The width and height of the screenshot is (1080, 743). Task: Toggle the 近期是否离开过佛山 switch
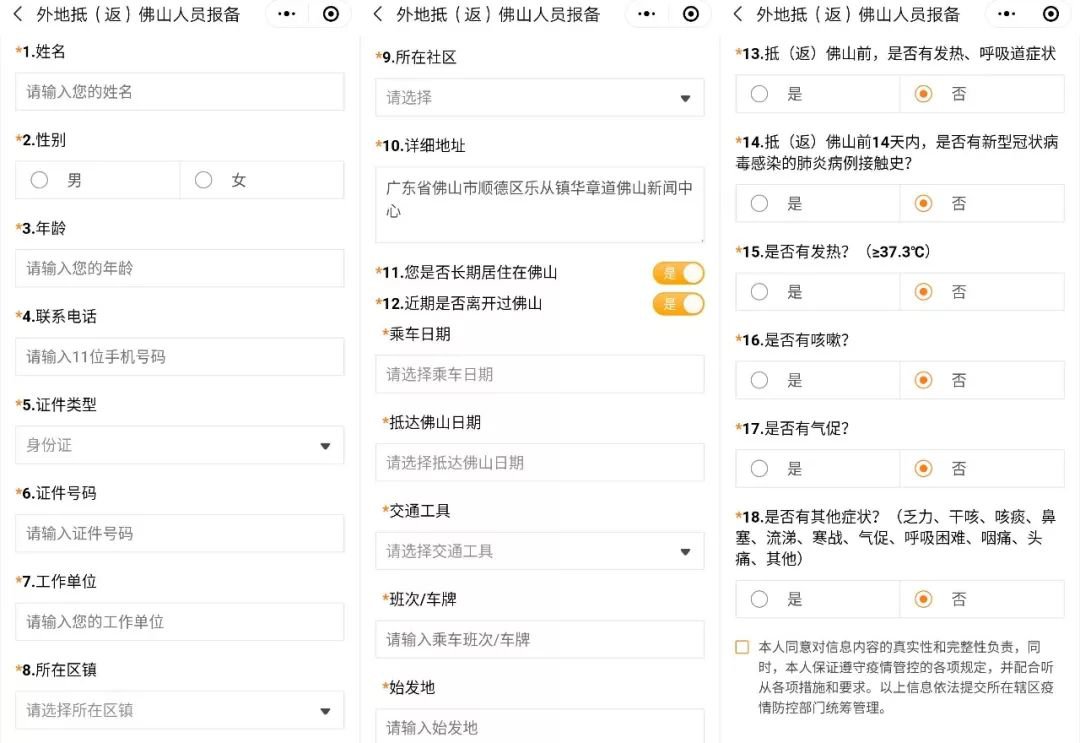678,303
